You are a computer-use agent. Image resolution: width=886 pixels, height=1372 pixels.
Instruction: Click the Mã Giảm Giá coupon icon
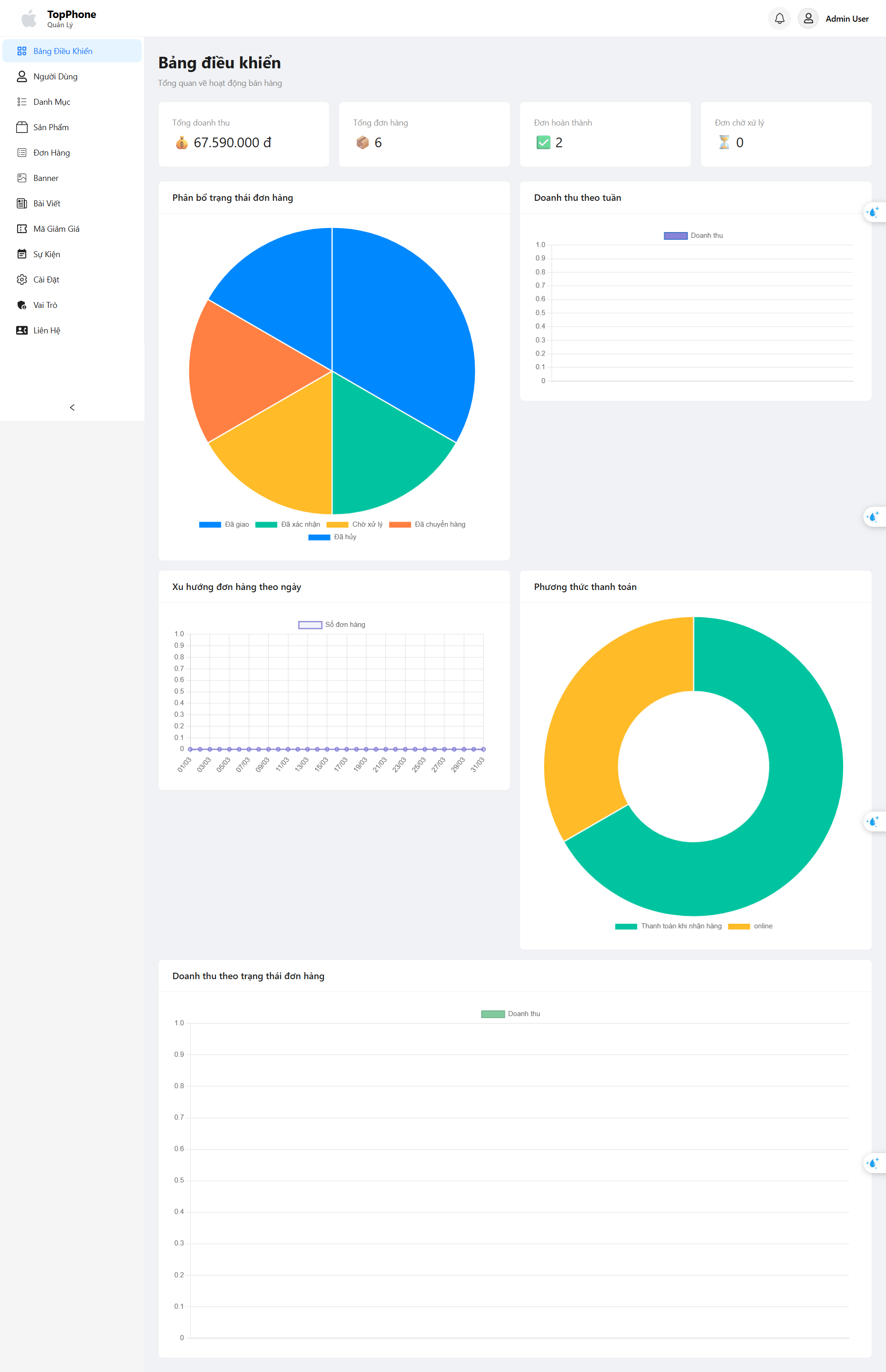click(x=22, y=229)
